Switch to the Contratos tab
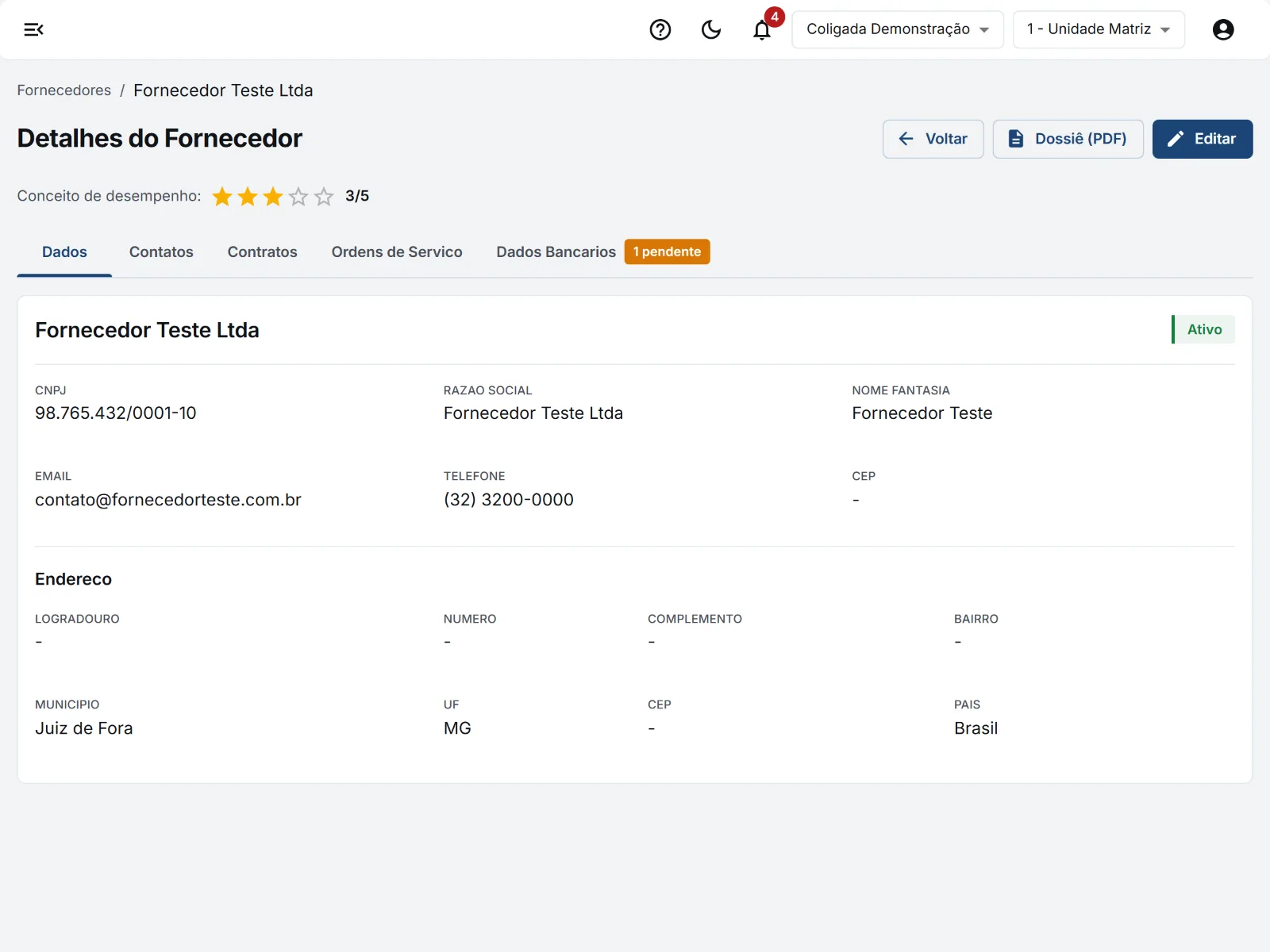1270x952 pixels. click(x=262, y=251)
